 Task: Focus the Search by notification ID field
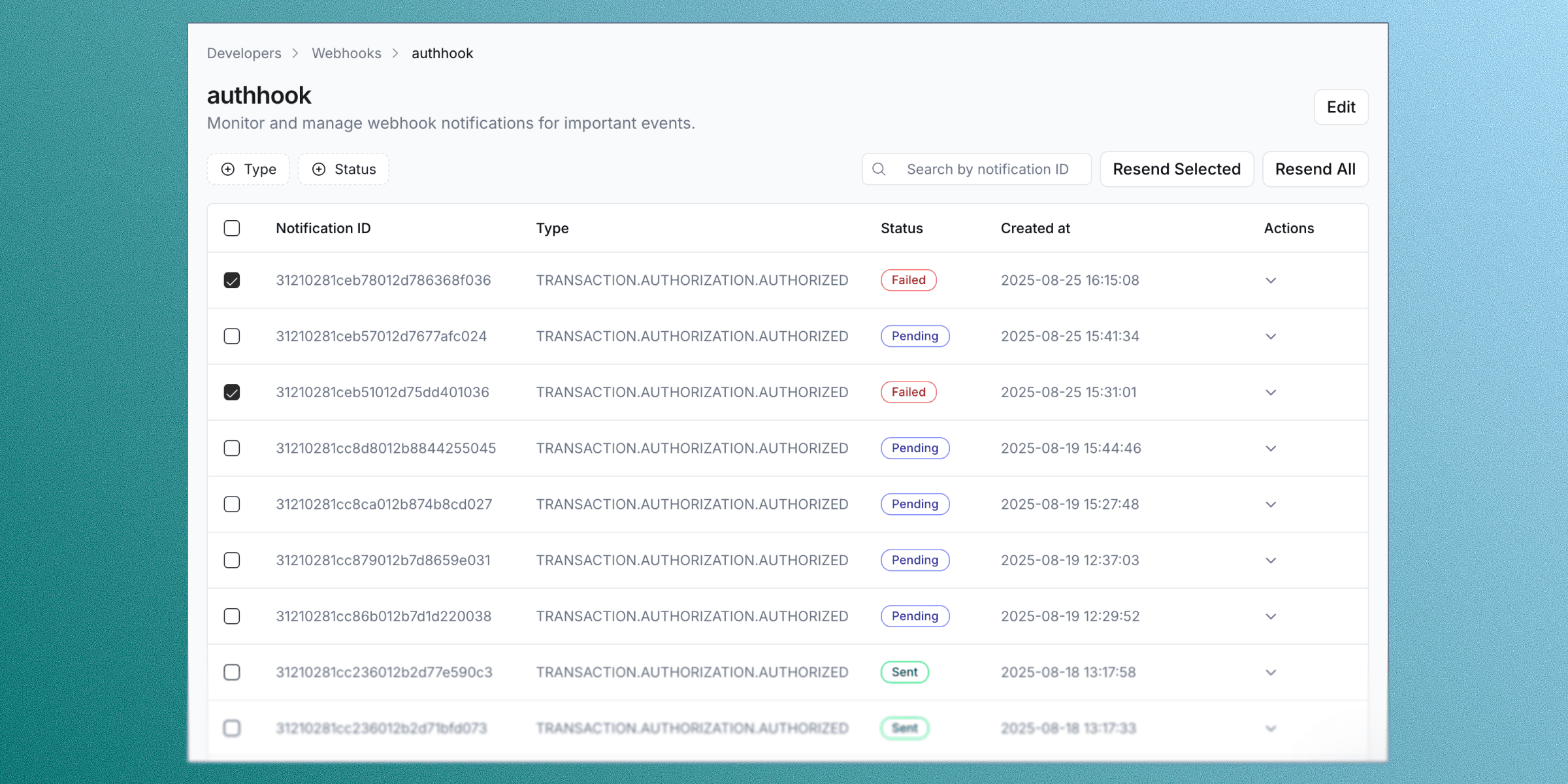coord(987,169)
